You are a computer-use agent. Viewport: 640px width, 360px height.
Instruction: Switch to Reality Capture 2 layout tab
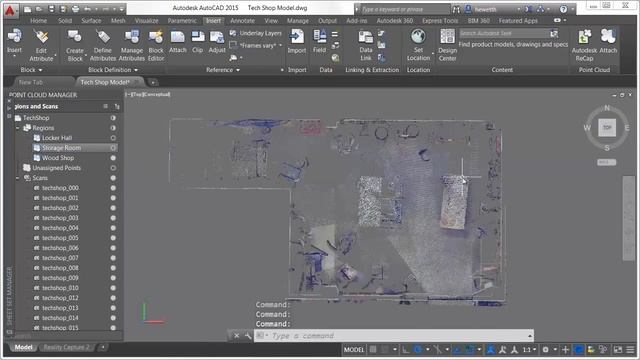click(67, 347)
